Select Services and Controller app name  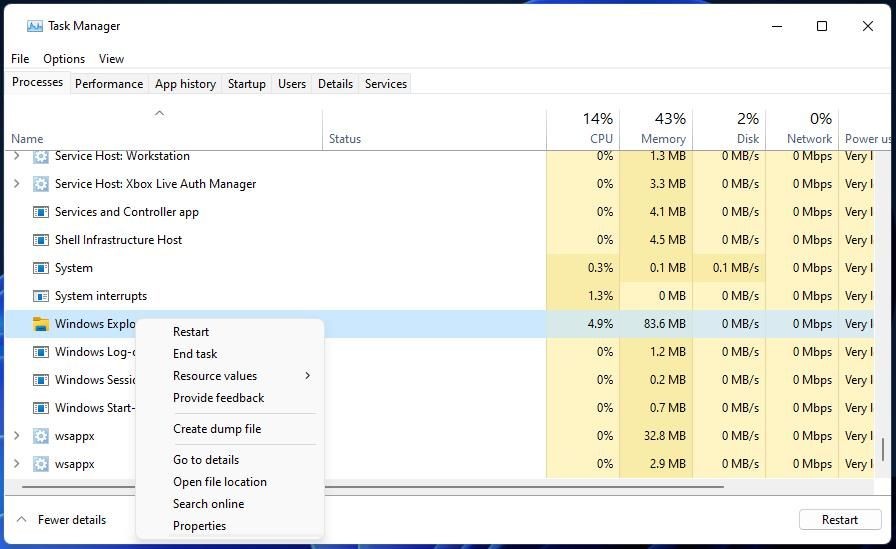[126, 212]
